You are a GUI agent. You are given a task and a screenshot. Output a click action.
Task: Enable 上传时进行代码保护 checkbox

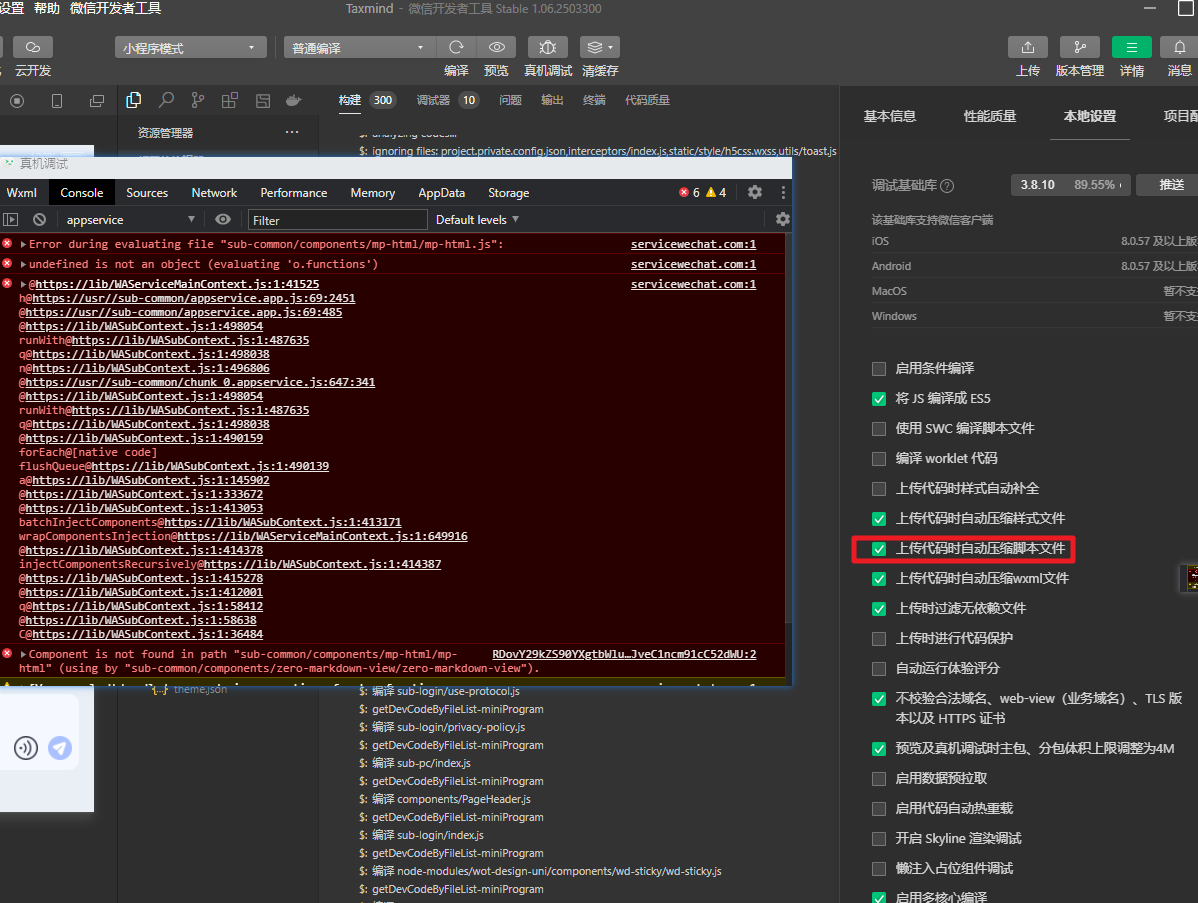tap(879, 639)
